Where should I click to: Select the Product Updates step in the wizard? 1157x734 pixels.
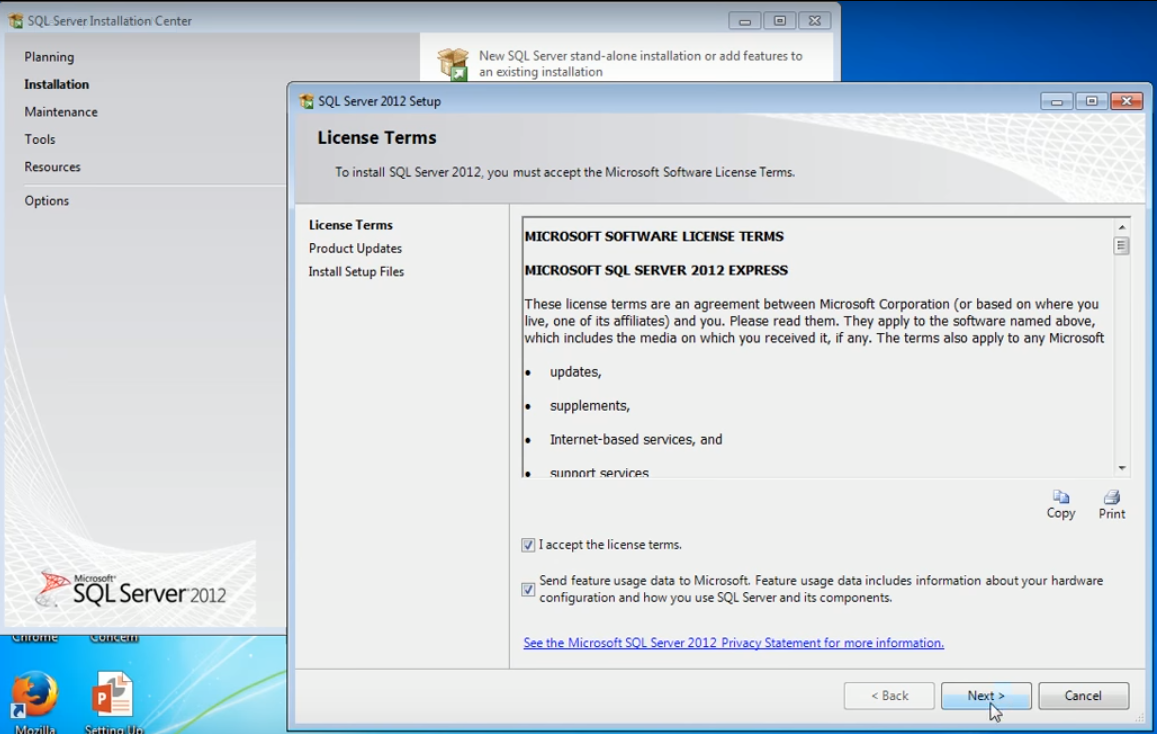pos(355,248)
